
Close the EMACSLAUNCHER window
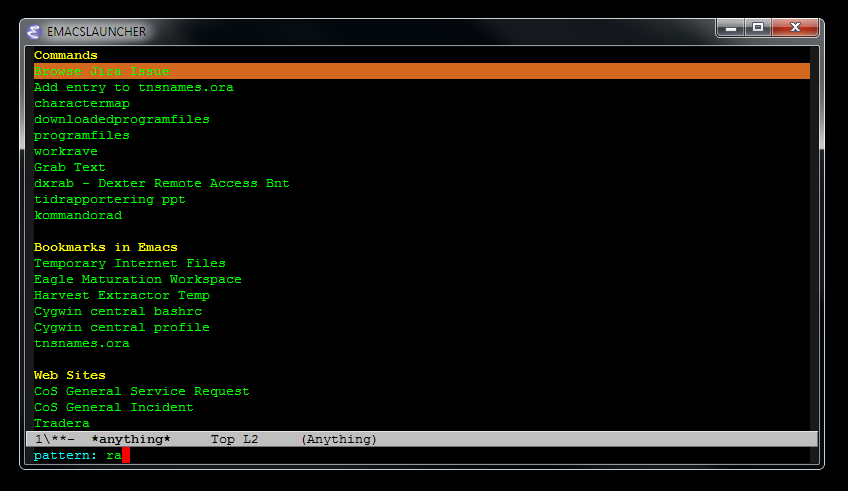tap(795, 28)
